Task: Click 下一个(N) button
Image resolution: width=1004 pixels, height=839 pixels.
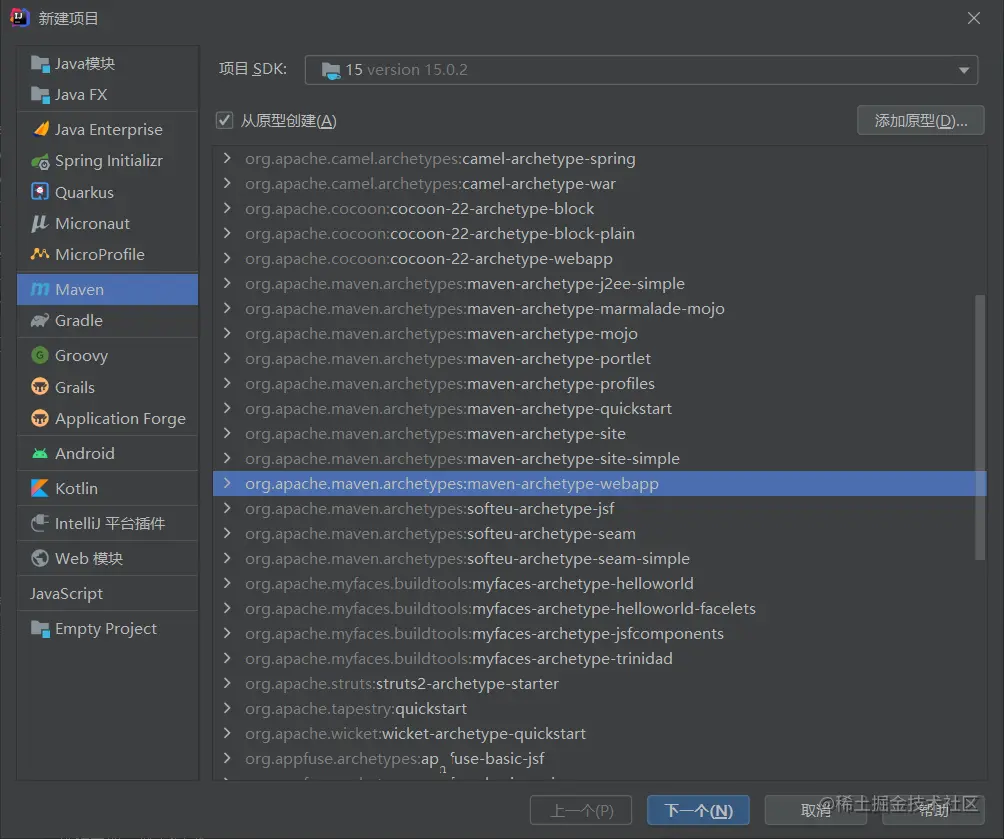Action: (698, 810)
